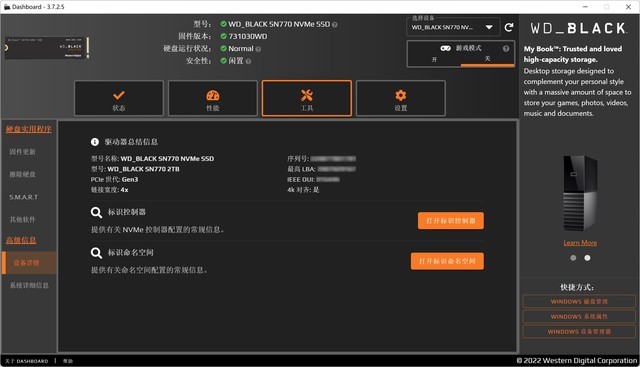Click the refresh device list icon
The height and width of the screenshot is (367, 640).
pos(509,27)
